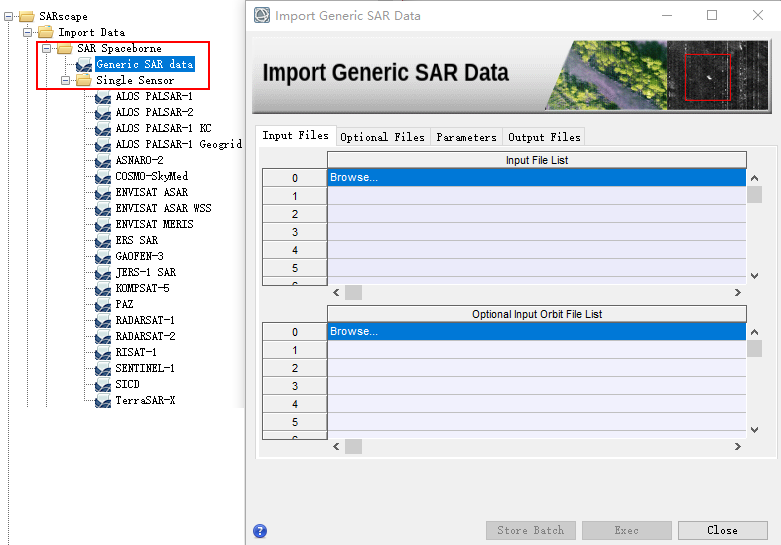Image resolution: width=781 pixels, height=545 pixels.
Task: Click up arrow of Orbit File List scrollbar
Action: 754,332
